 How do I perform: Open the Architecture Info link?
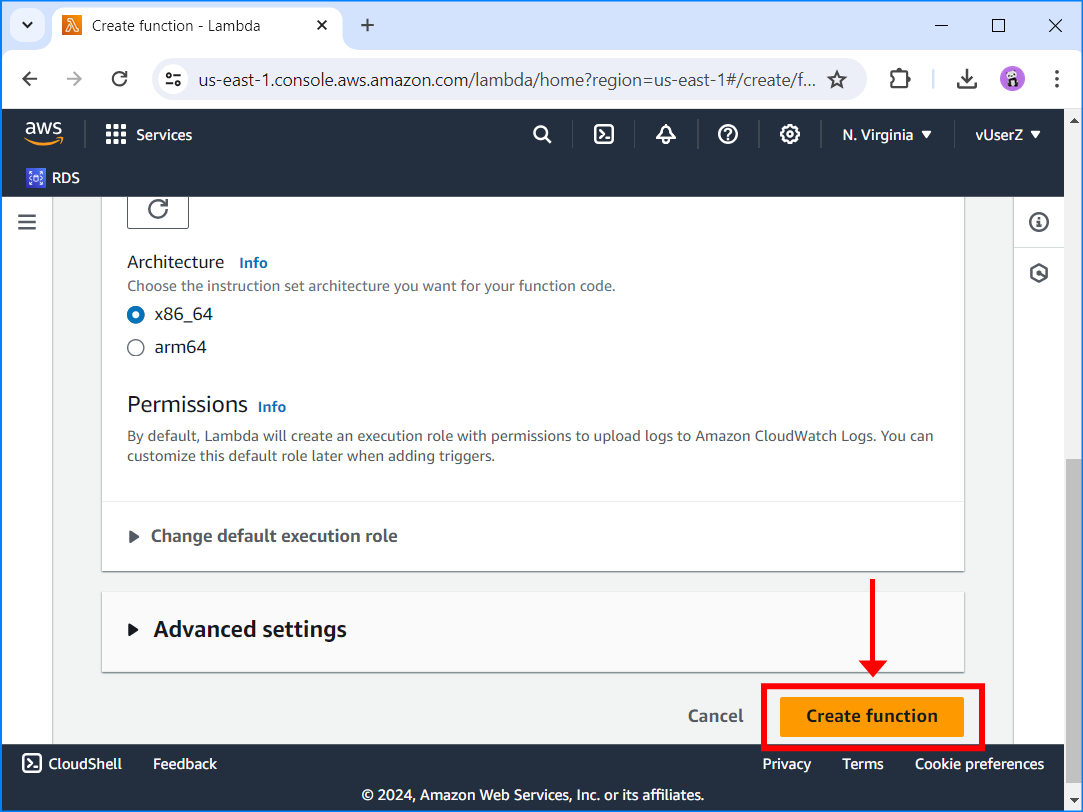(253, 261)
